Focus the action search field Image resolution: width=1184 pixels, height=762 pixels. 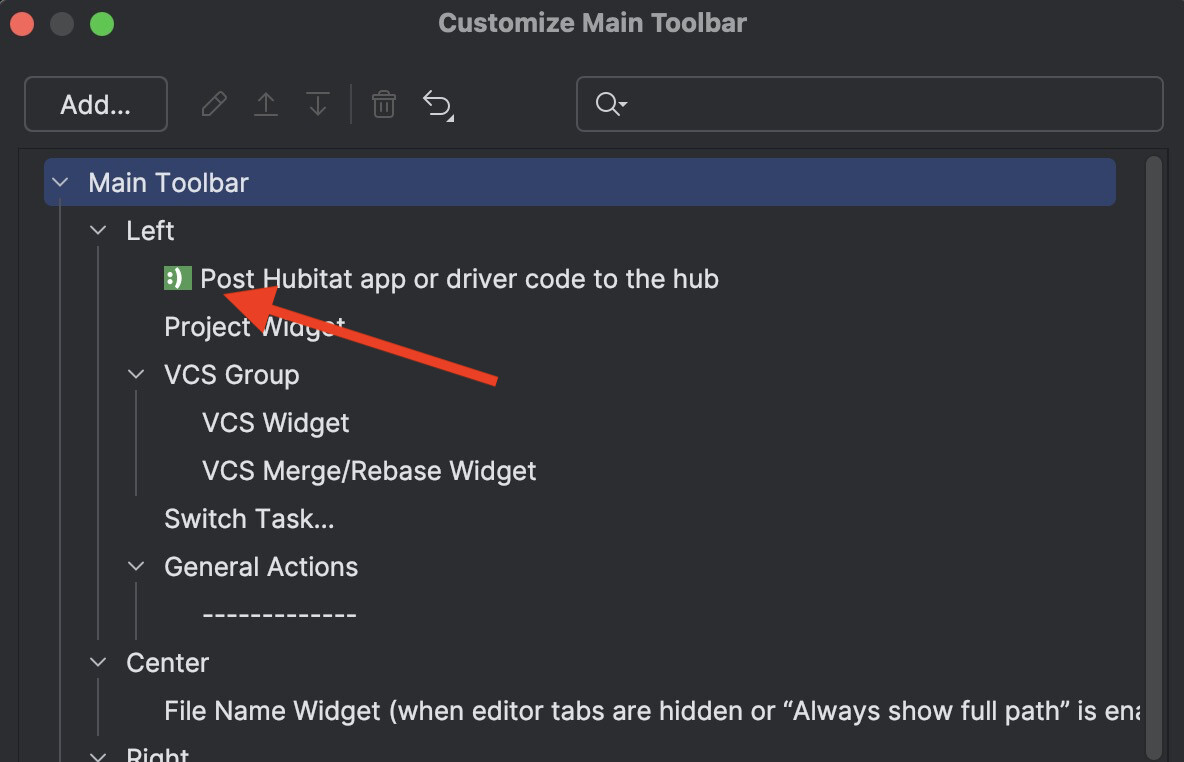tap(869, 104)
